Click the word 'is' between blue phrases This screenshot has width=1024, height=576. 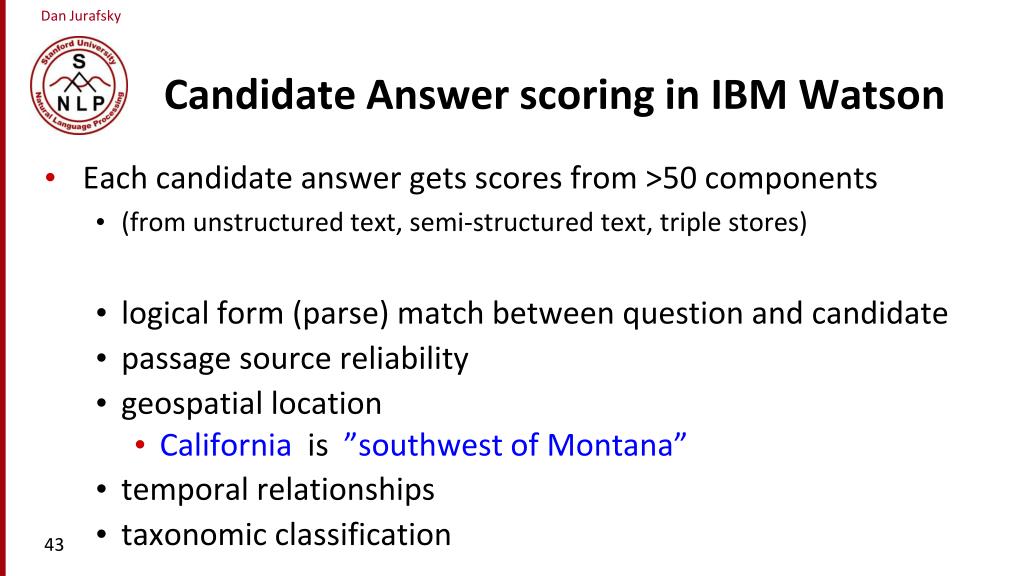317,445
